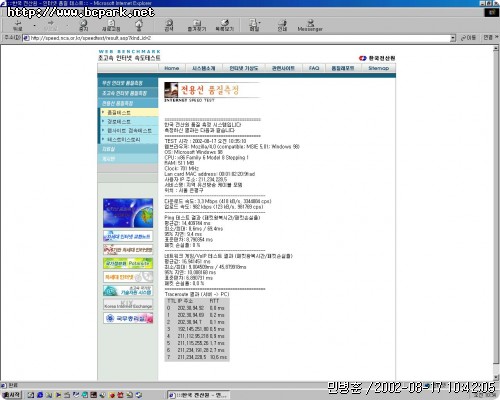500x400 pixels.
Task: Click the Web Benchmark site title logo
Action: [x=130, y=55]
